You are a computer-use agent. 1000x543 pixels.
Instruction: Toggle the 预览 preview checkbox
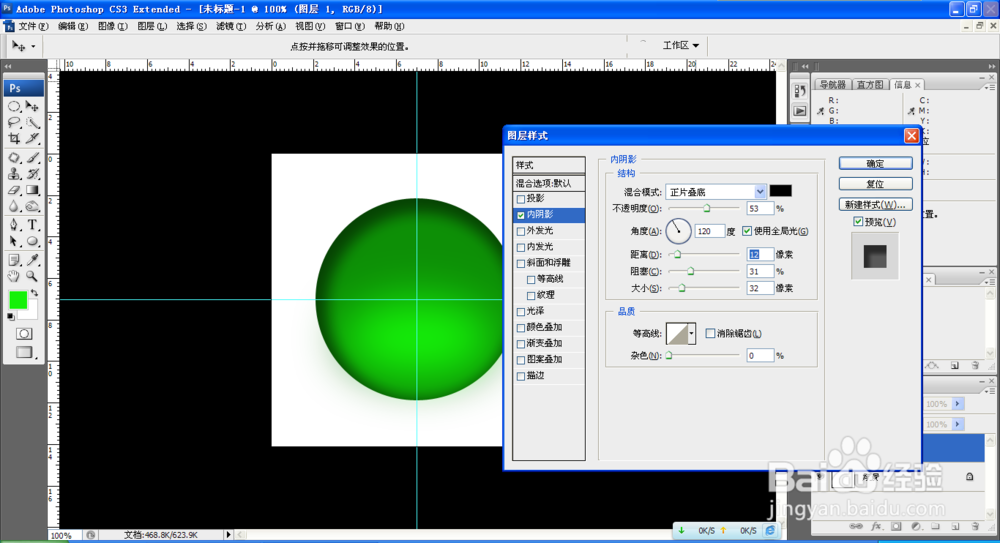[858, 221]
